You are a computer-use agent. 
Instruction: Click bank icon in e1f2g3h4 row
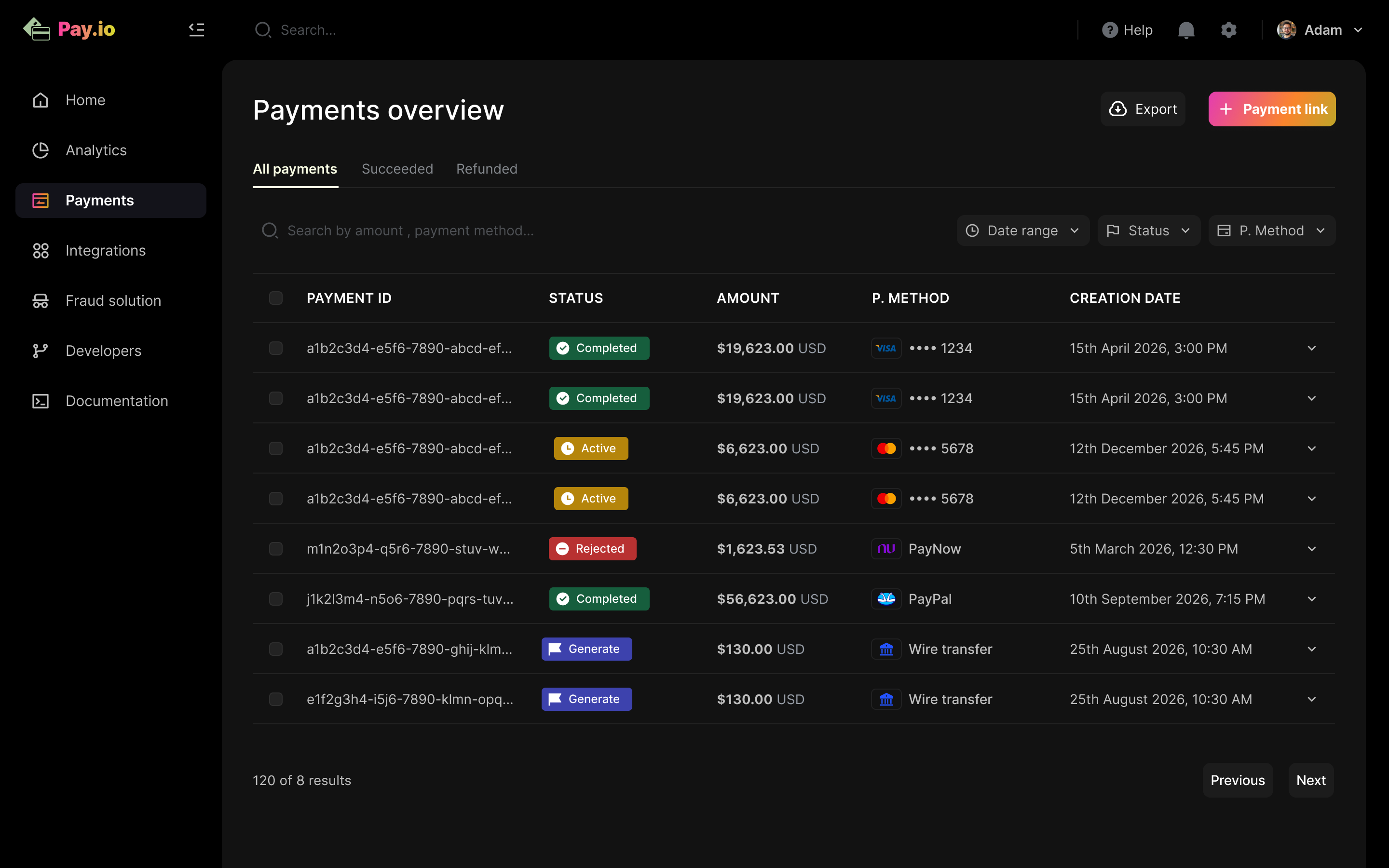point(886,699)
